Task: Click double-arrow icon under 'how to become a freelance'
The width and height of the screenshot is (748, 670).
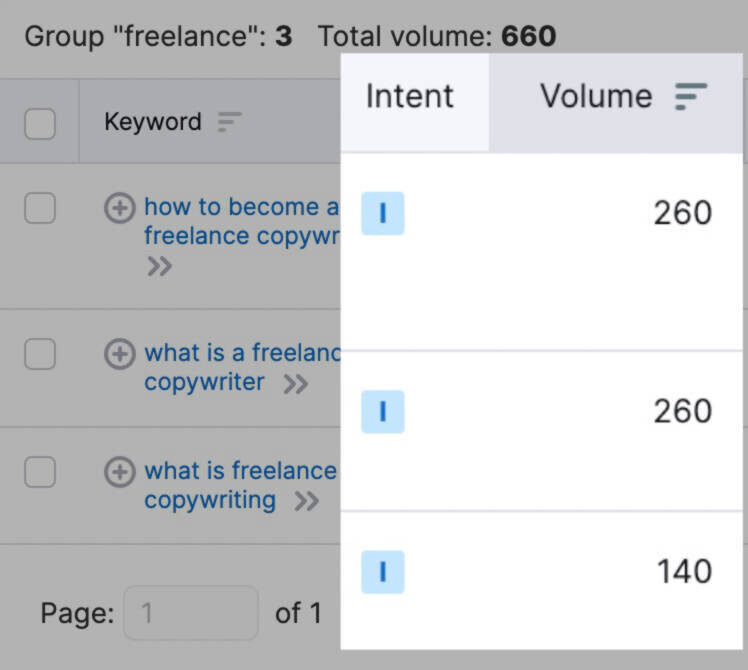Action: coord(159,266)
